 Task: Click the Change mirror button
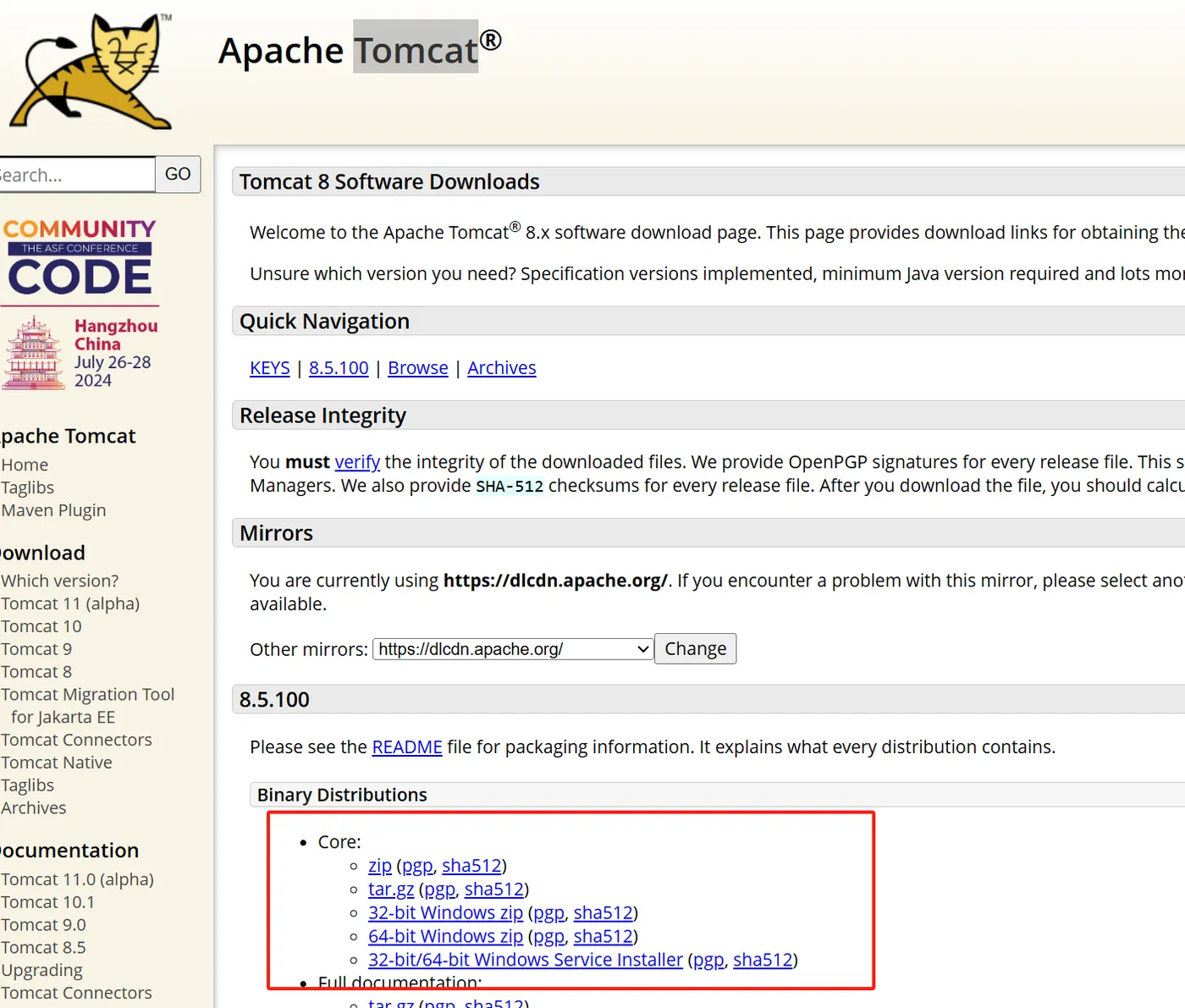coord(696,649)
